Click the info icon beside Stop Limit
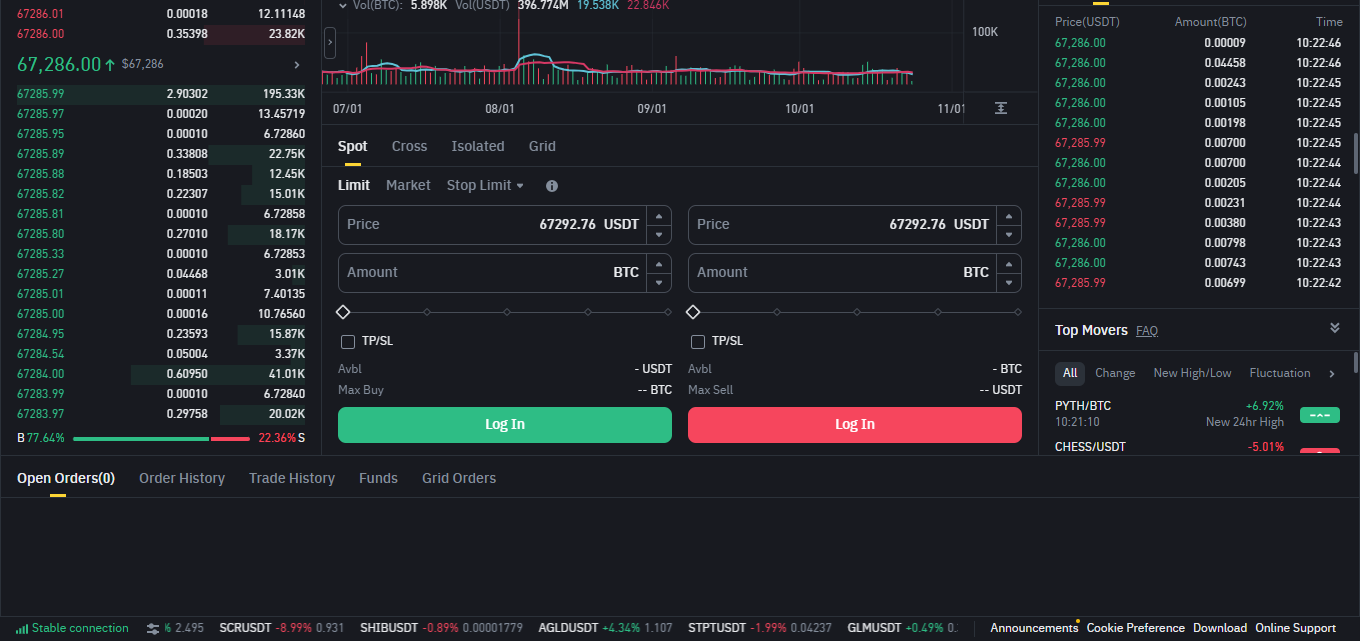This screenshot has height=641, width=1360. tap(552, 186)
